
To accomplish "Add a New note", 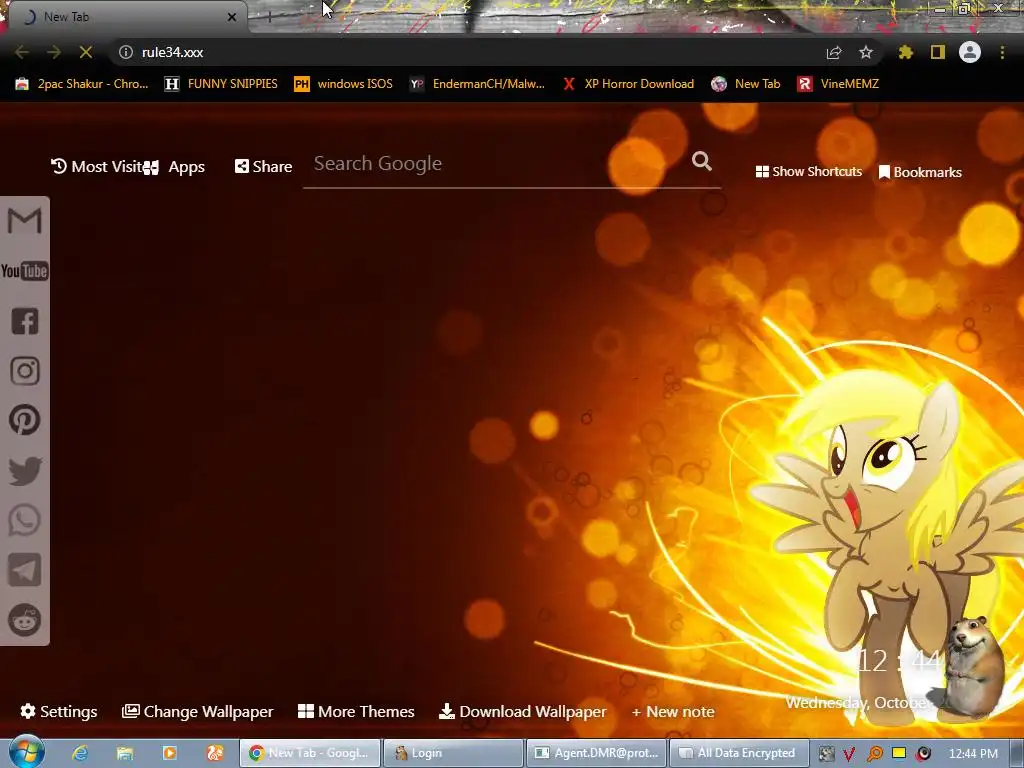I will pyautogui.click(x=673, y=712).
